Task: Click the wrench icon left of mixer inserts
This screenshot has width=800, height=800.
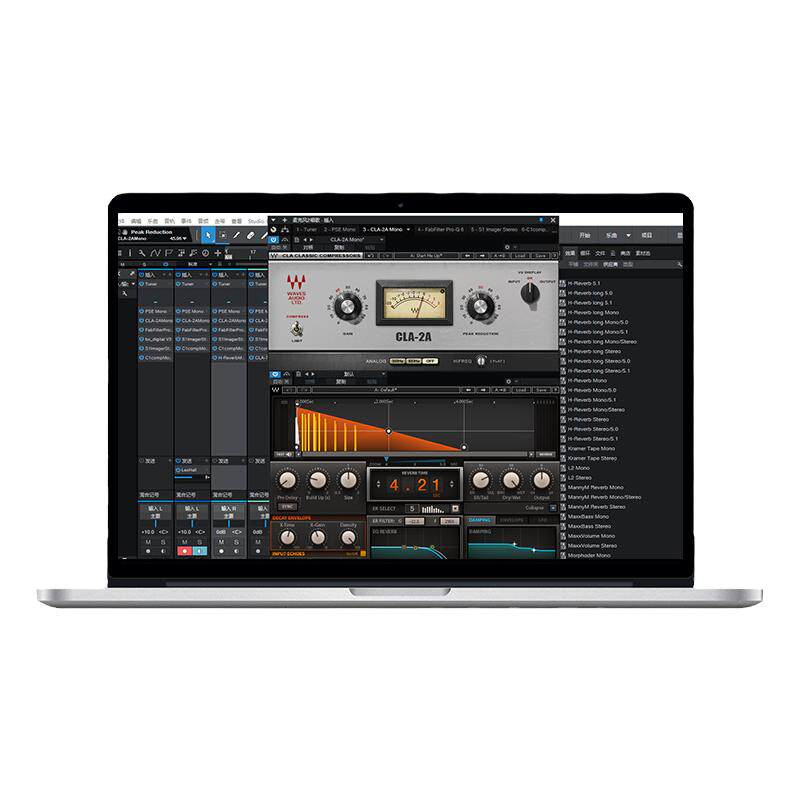Action: [x=124, y=293]
